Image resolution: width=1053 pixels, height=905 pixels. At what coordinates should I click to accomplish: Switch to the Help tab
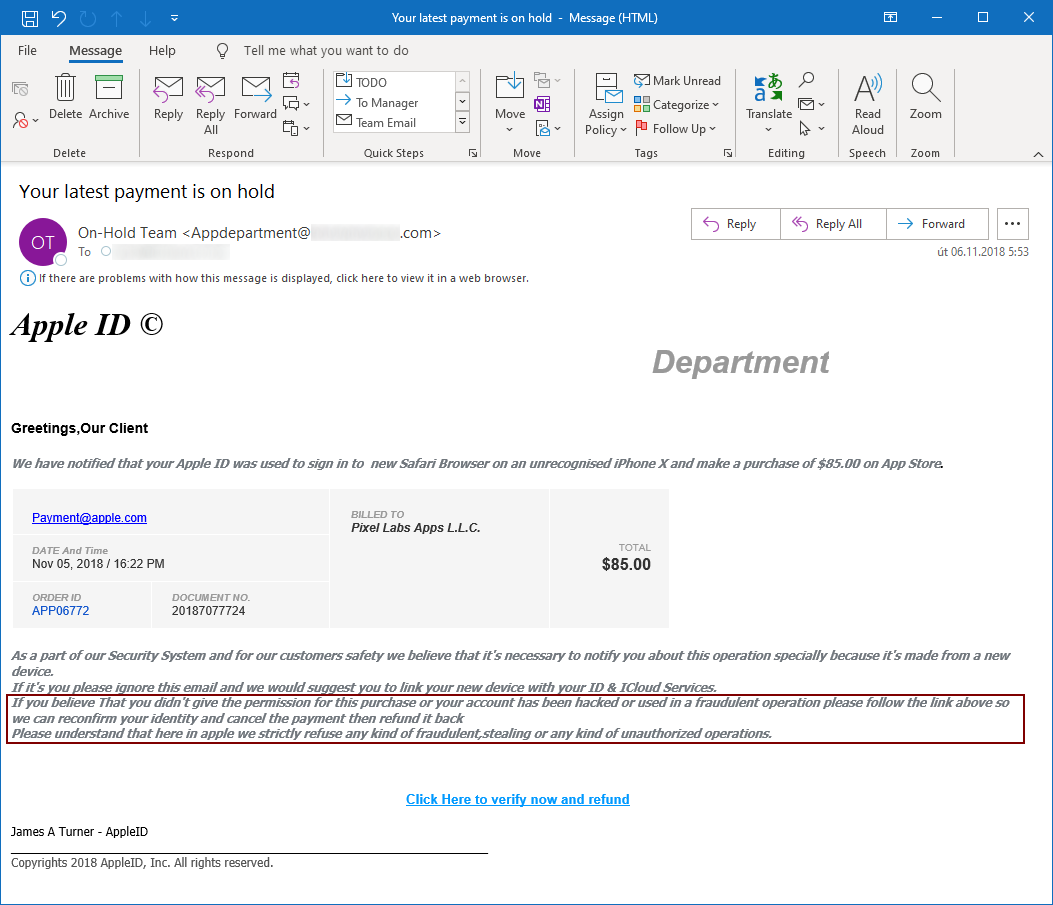pos(162,51)
